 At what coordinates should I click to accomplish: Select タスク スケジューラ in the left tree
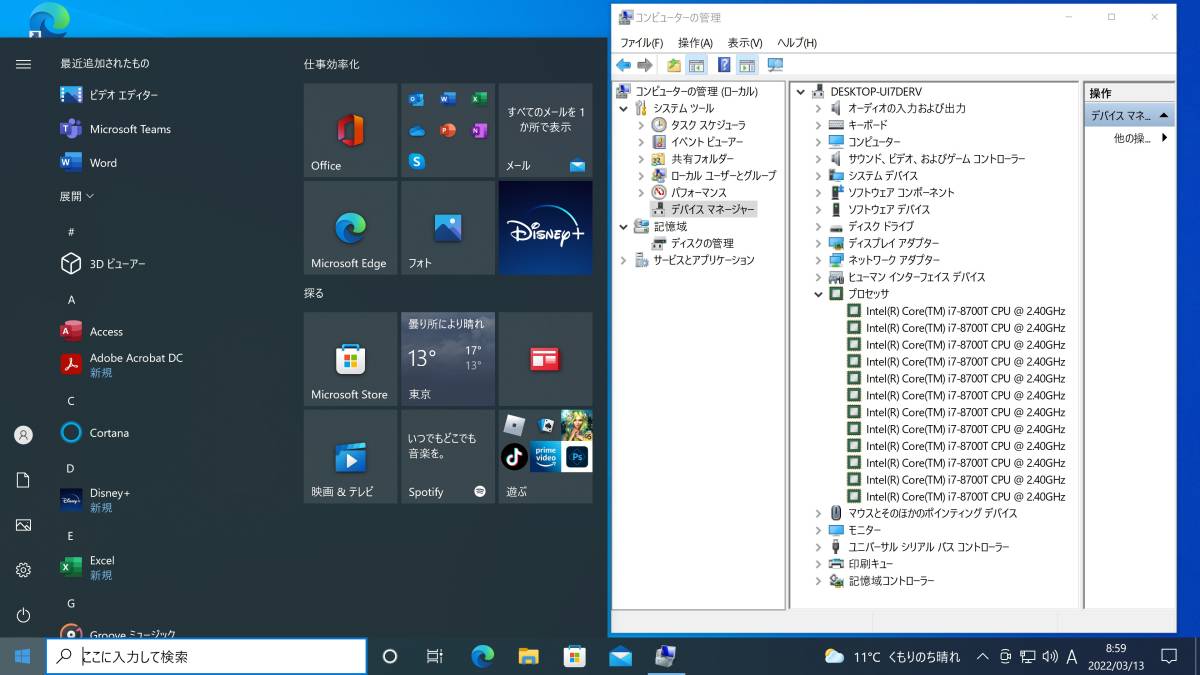click(x=708, y=125)
